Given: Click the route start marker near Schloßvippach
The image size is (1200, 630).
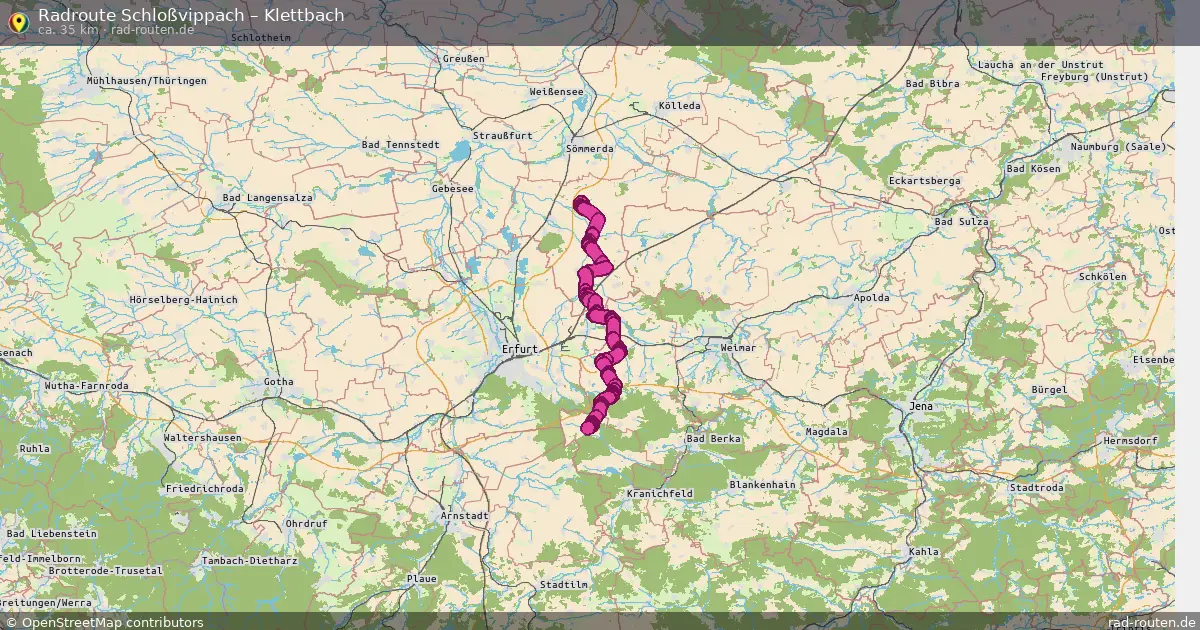Looking at the screenshot, I should (580, 203).
